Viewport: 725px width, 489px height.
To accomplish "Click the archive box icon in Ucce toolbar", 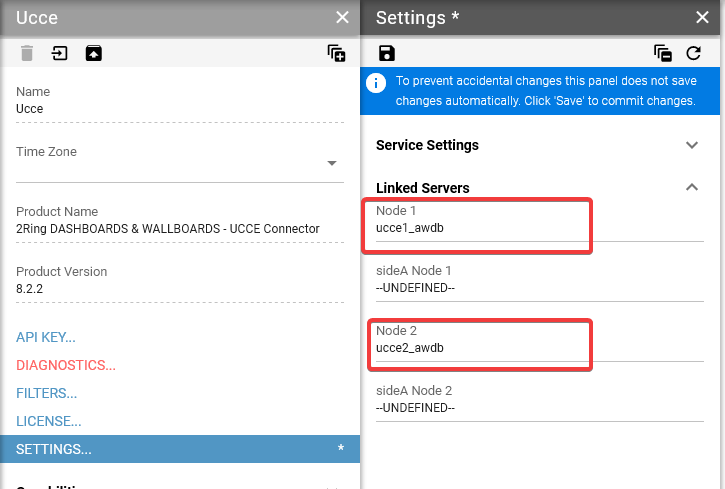I will pos(92,53).
